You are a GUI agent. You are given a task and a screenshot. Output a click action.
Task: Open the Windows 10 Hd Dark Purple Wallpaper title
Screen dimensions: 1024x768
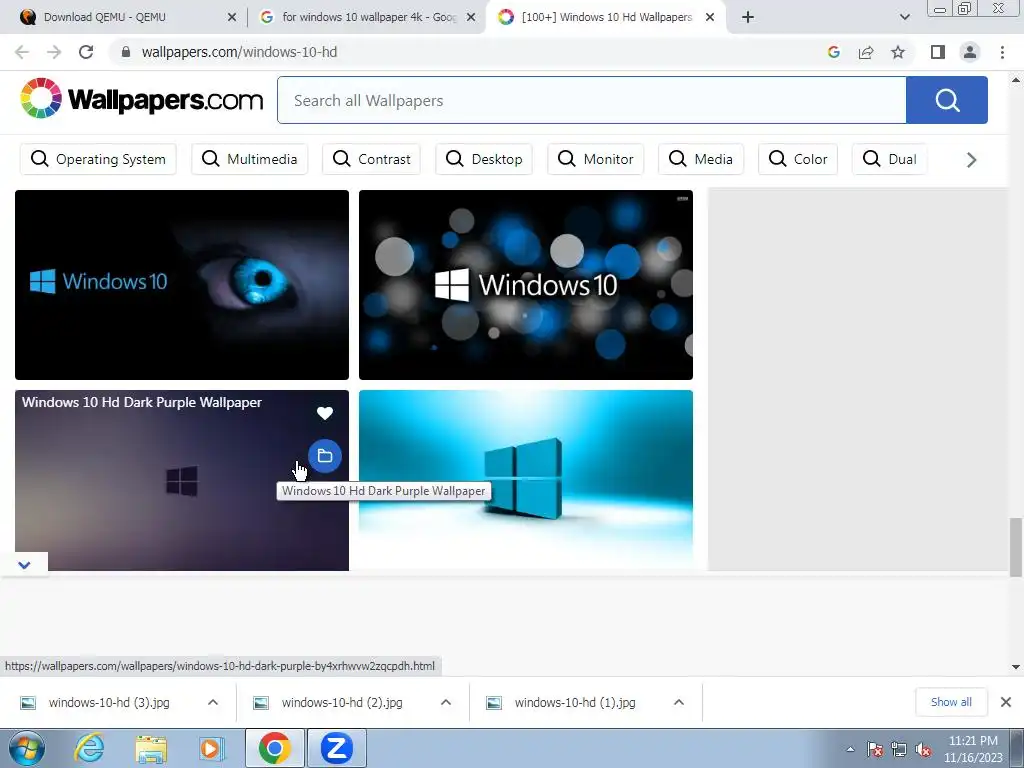pos(142,402)
